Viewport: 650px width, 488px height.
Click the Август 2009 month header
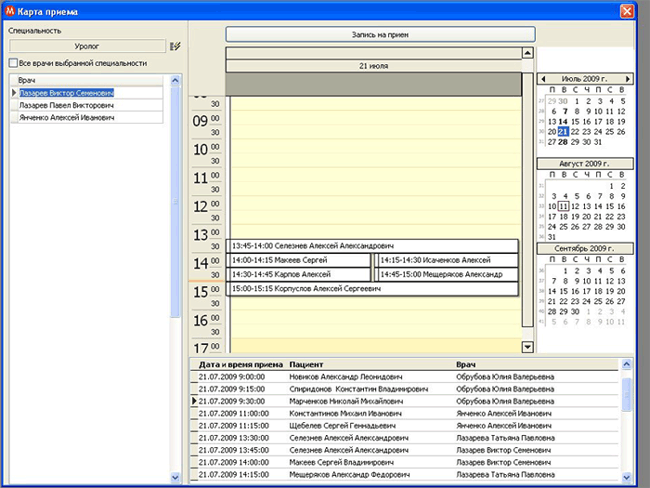coord(586,162)
